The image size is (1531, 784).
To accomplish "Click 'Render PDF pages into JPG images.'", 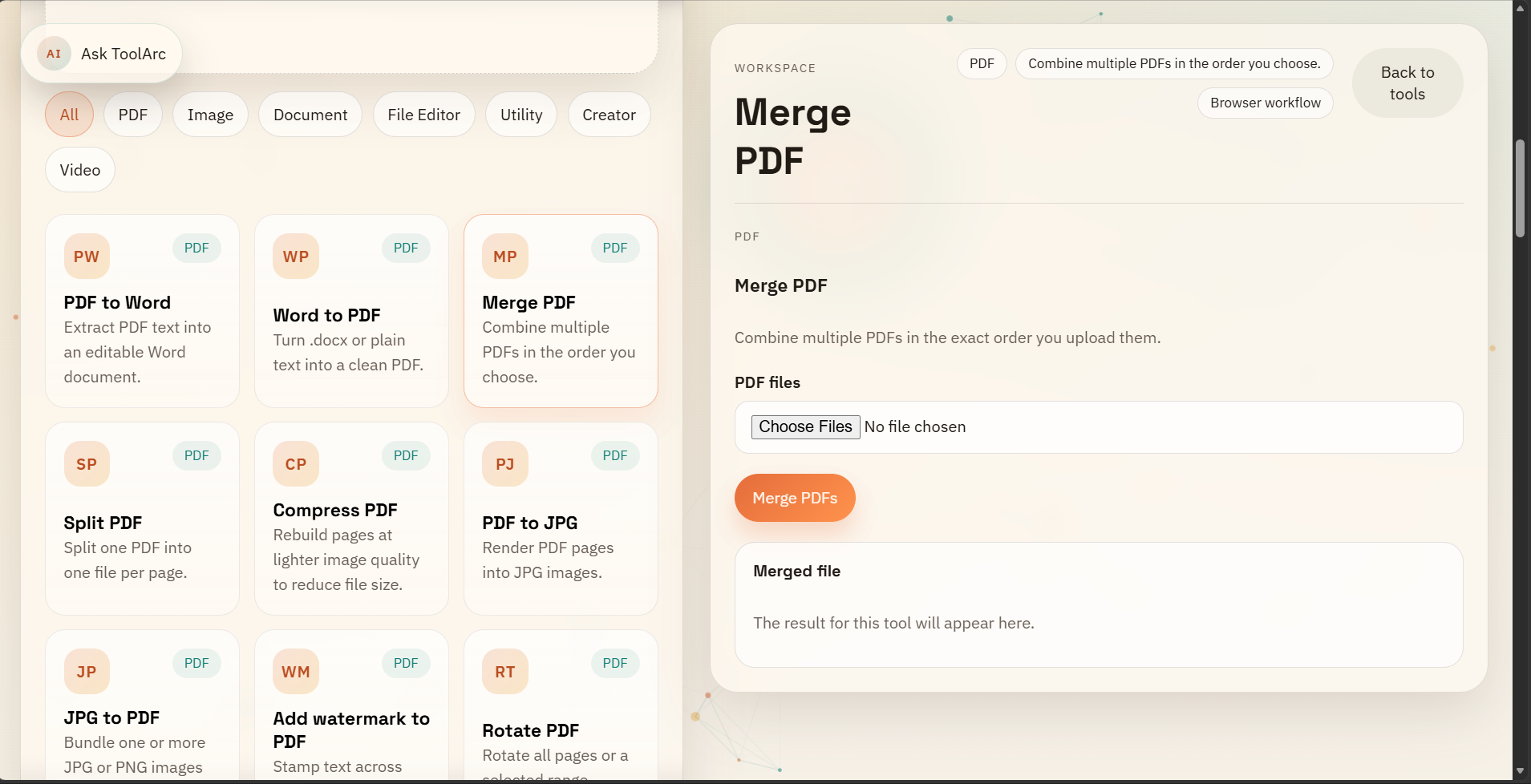I will [x=548, y=560].
